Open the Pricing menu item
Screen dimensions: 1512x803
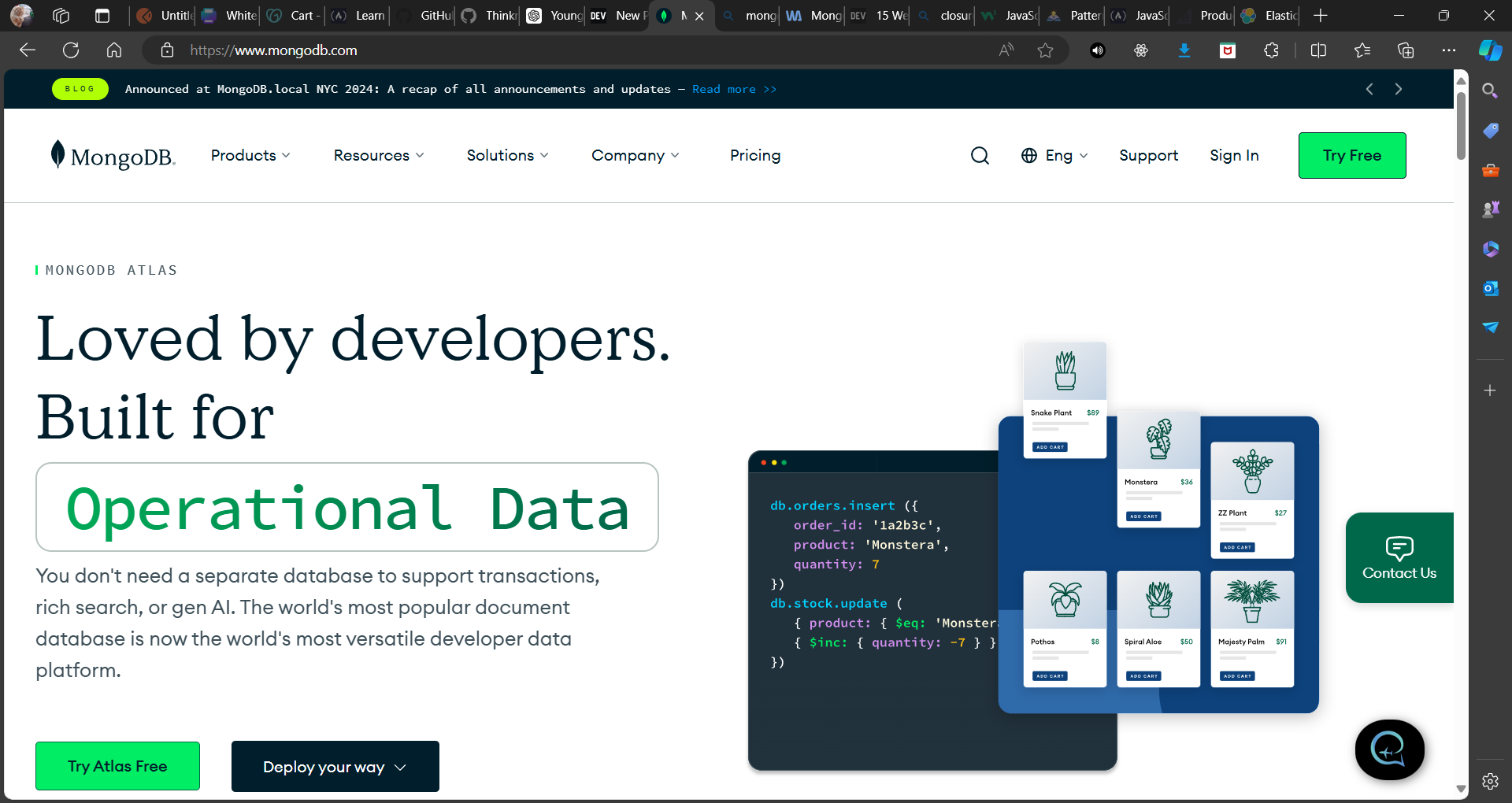pyautogui.click(x=754, y=156)
